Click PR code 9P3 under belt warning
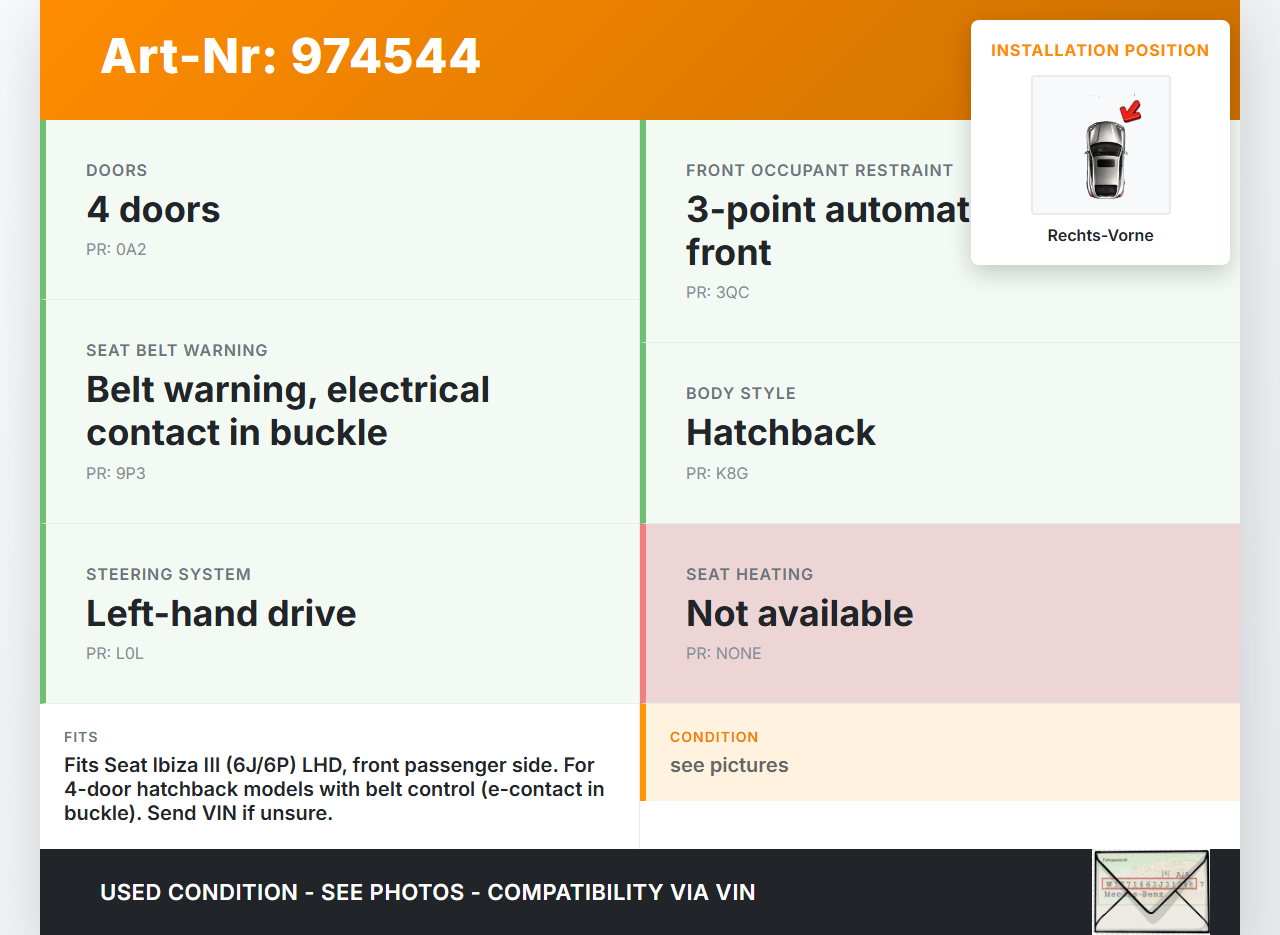Image resolution: width=1280 pixels, height=935 pixels. coord(116,473)
